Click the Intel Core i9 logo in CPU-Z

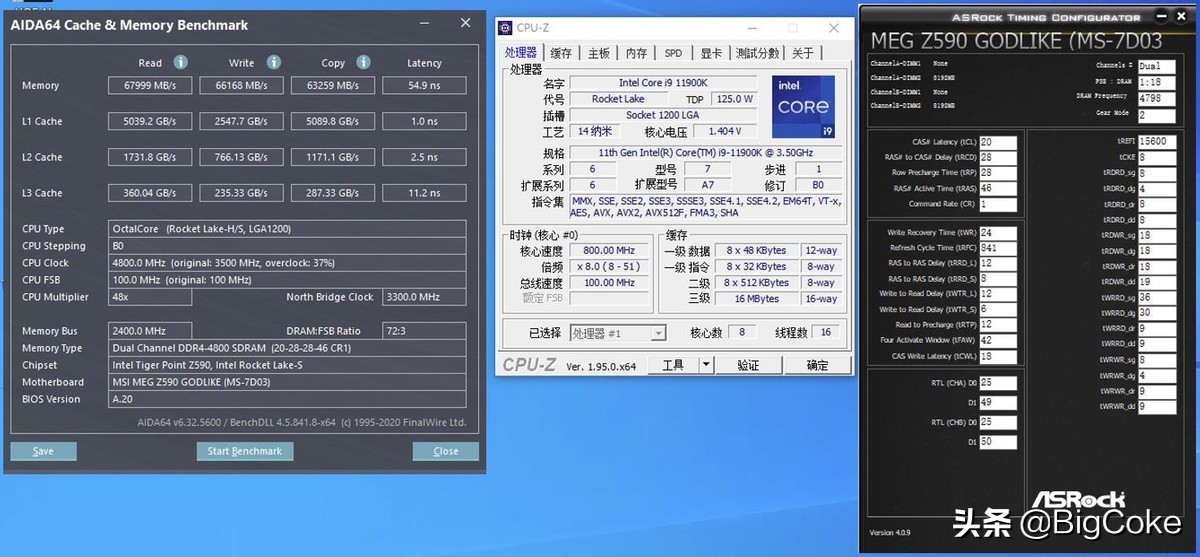pyautogui.click(x=803, y=105)
